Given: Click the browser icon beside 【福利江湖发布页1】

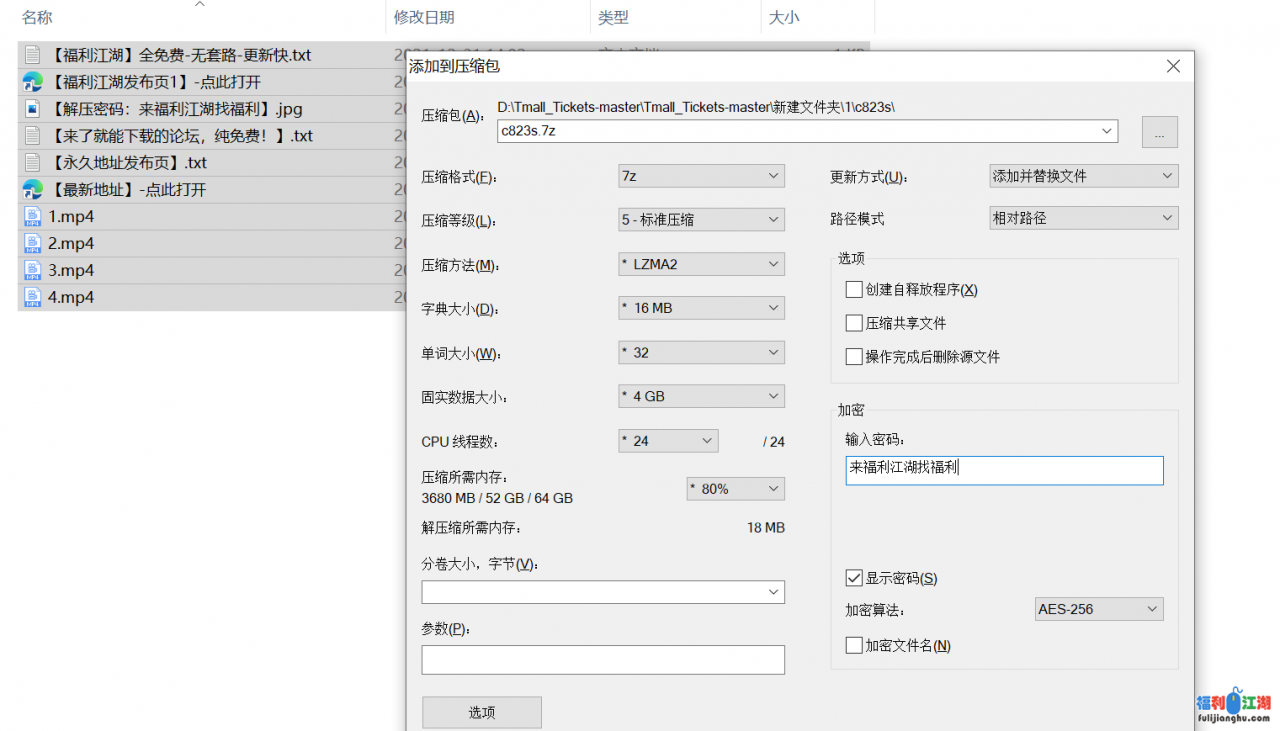Looking at the screenshot, I should (32, 82).
